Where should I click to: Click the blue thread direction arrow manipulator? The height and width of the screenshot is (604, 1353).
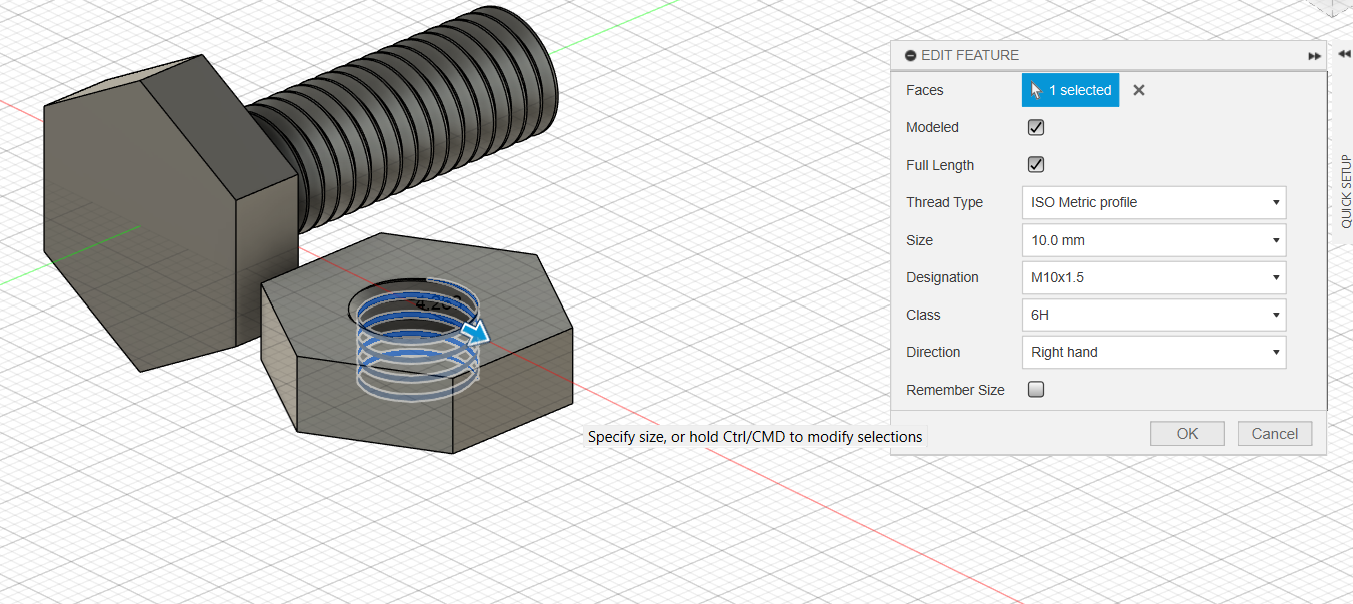tap(476, 332)
